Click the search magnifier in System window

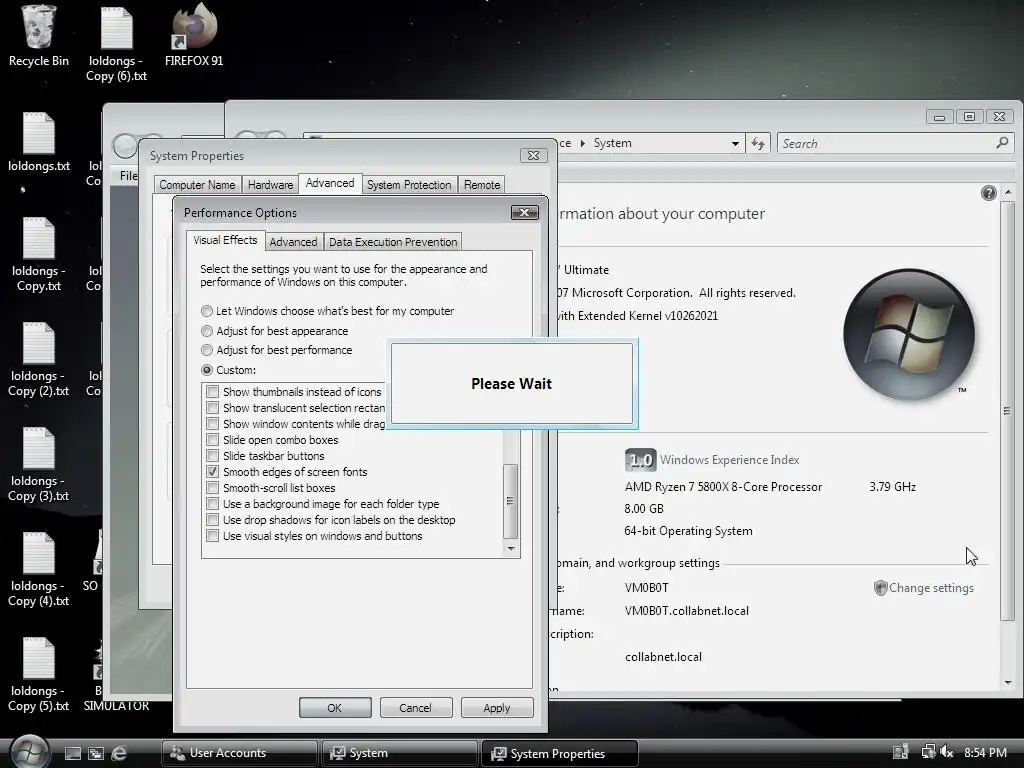[x=1002, y=142]
